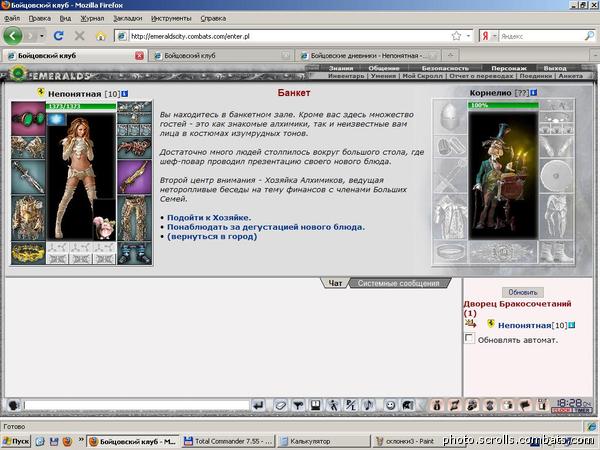Click the browser URL address field
Screen dimensions: 600x450
pos(289,36)
